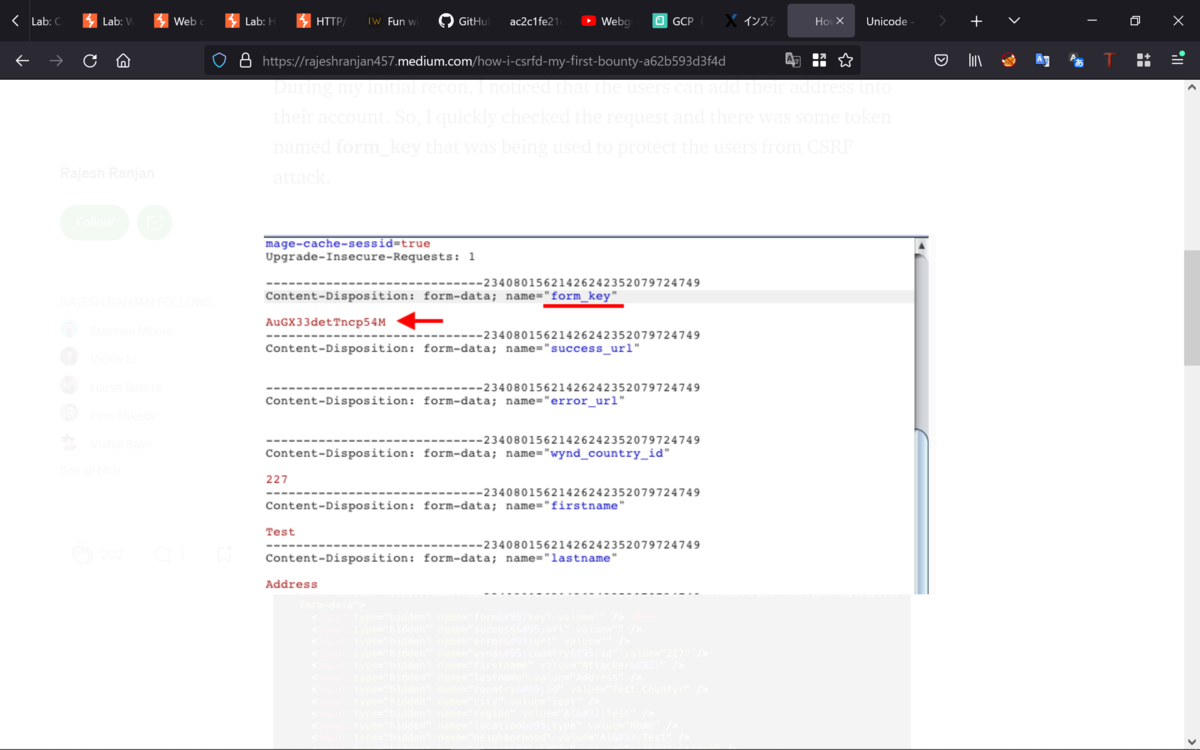Image resolution: width=1200 pixels, height=750 pixels.
Task: Reload the current Medium page
Action: (x=90, y=61)
